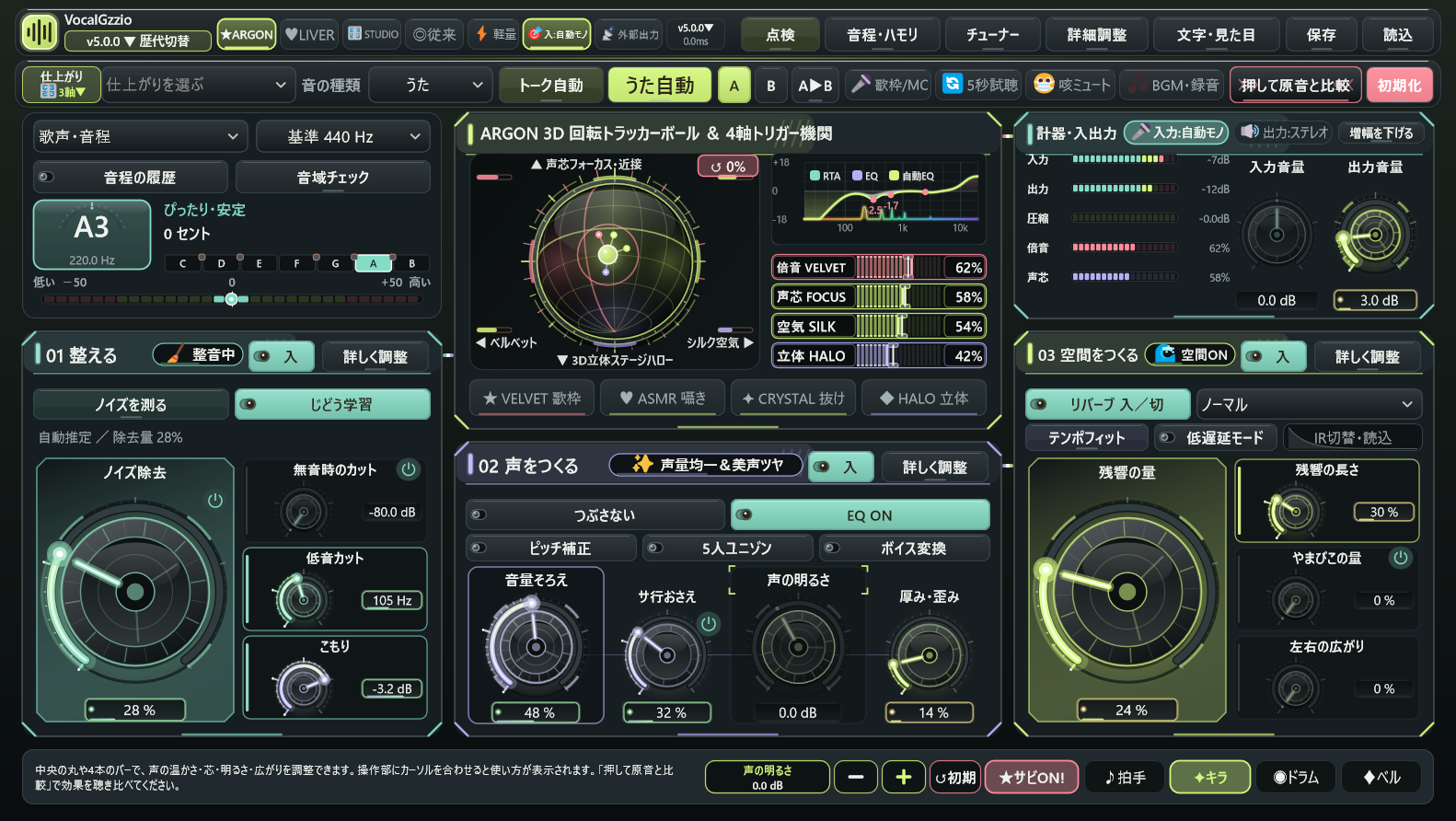
Task: Open the 仕上がりを選ぶ dropdown
Action: 197,85
